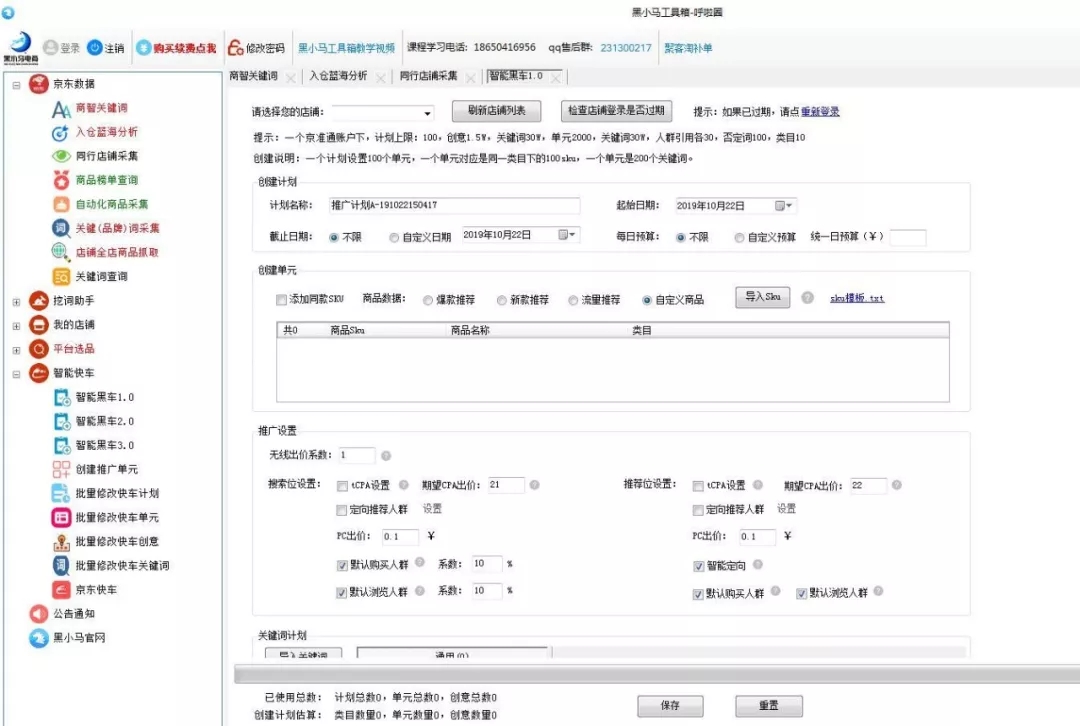Expand the 挖词助手 tree node

pos(16,302)
